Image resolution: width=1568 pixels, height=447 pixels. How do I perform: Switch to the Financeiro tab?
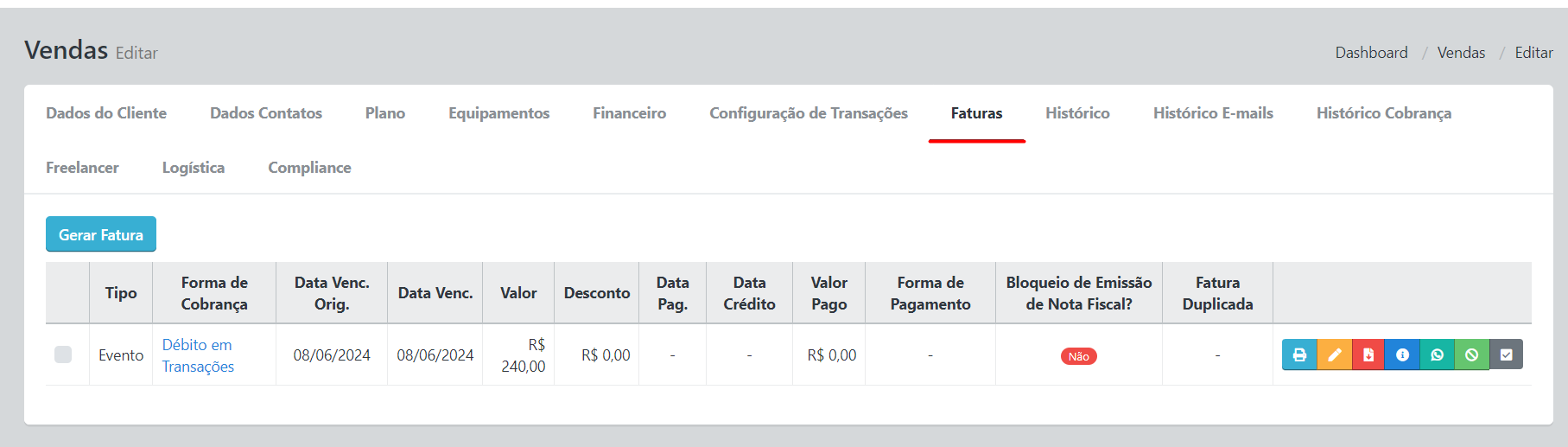click(629, 113)
